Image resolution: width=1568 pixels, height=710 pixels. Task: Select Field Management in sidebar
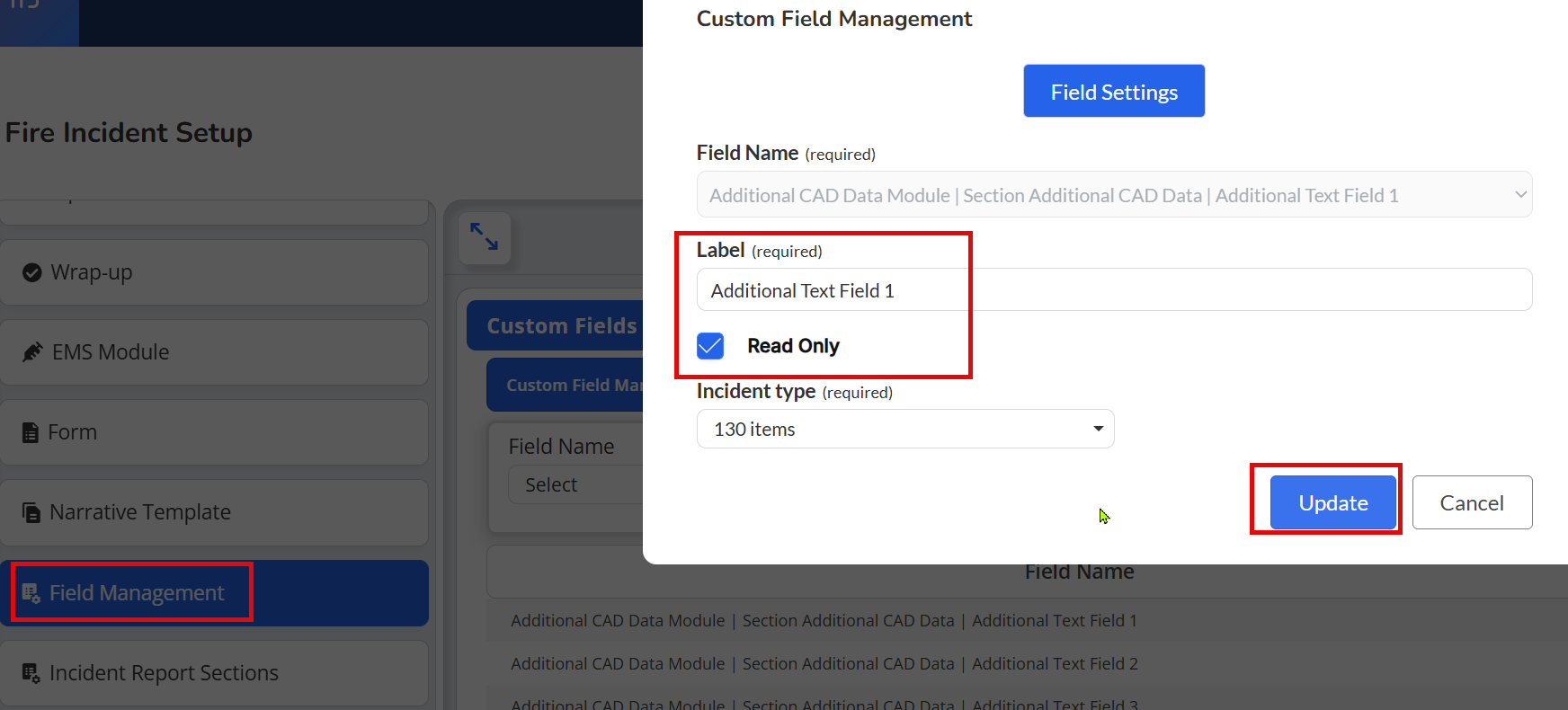(215, 593)
